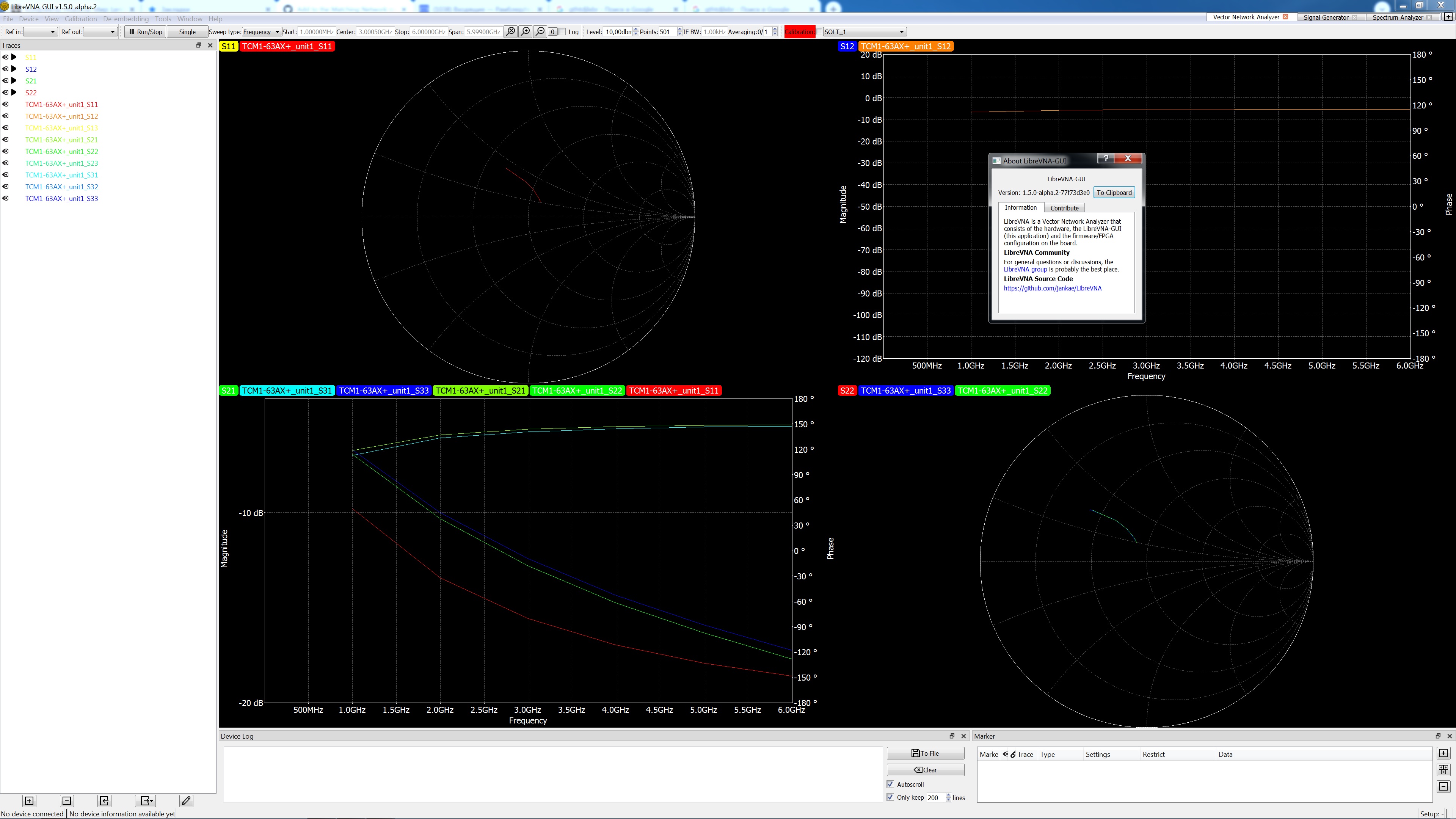The width and height of the screenshot is (1456, 819).
Task: Click the pencil edit trace icon
Action: tap(186, 801)
